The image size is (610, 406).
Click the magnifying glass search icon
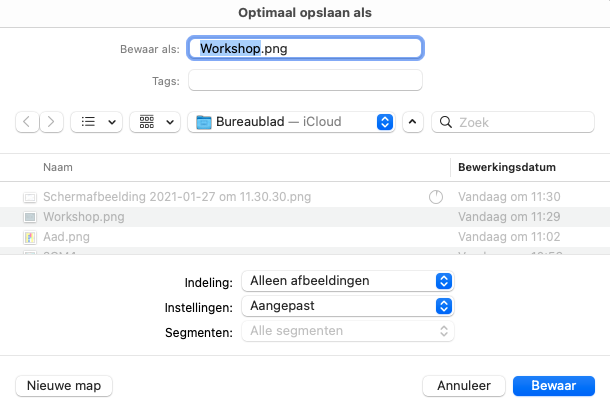445,122
